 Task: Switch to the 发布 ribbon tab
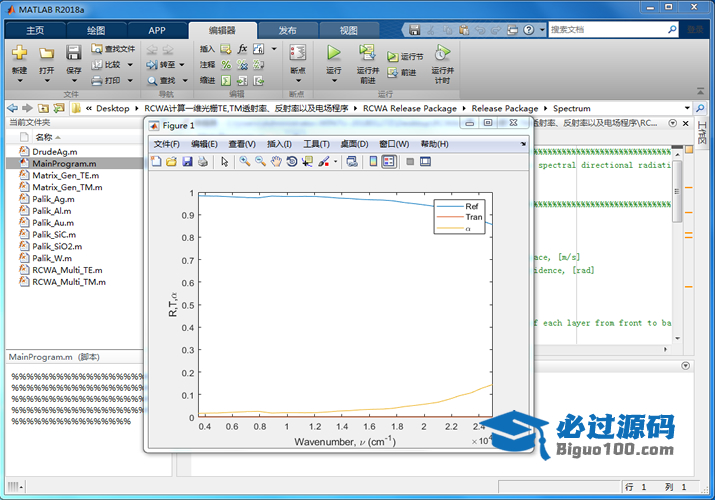pos(287,31)
